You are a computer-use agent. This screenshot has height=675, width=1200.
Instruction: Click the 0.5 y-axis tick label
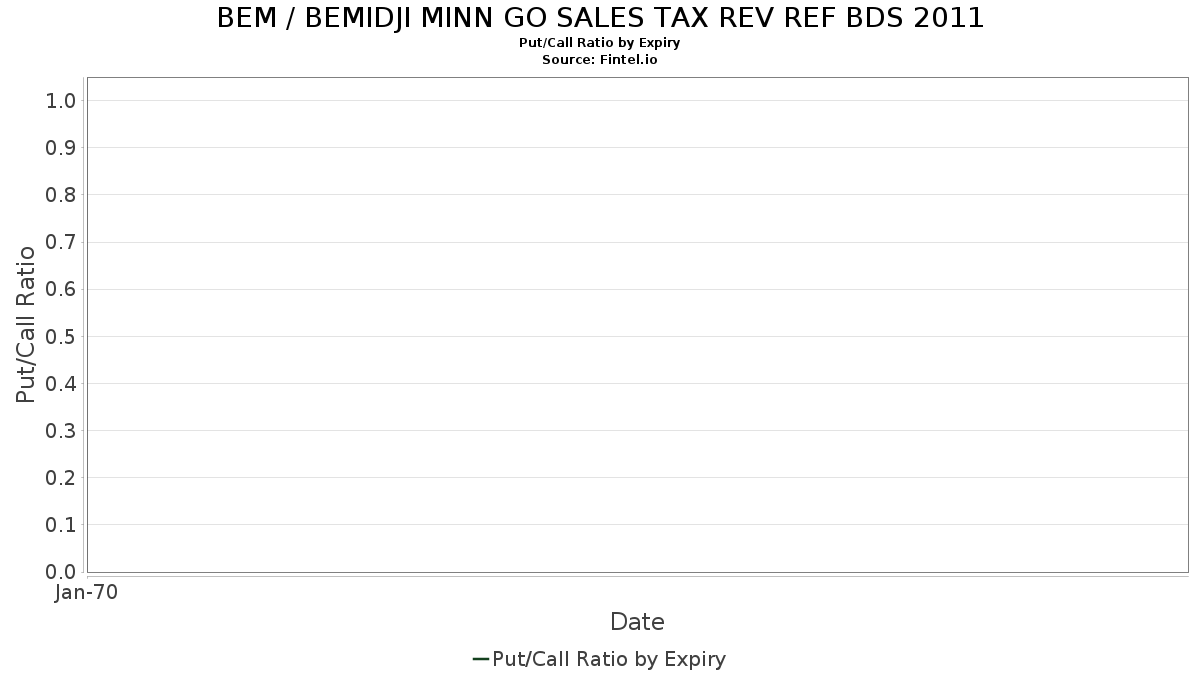[61, 336]
